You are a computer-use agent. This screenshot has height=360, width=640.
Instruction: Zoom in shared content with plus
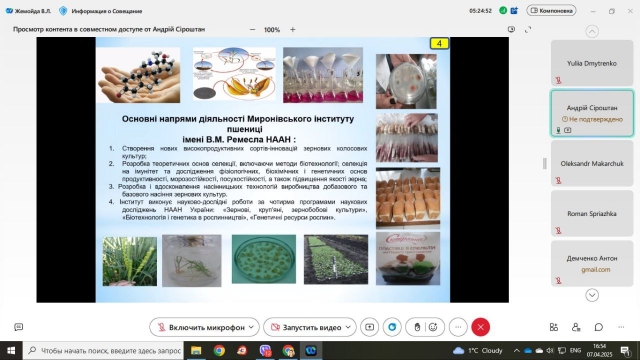click(x=293, y=29)
